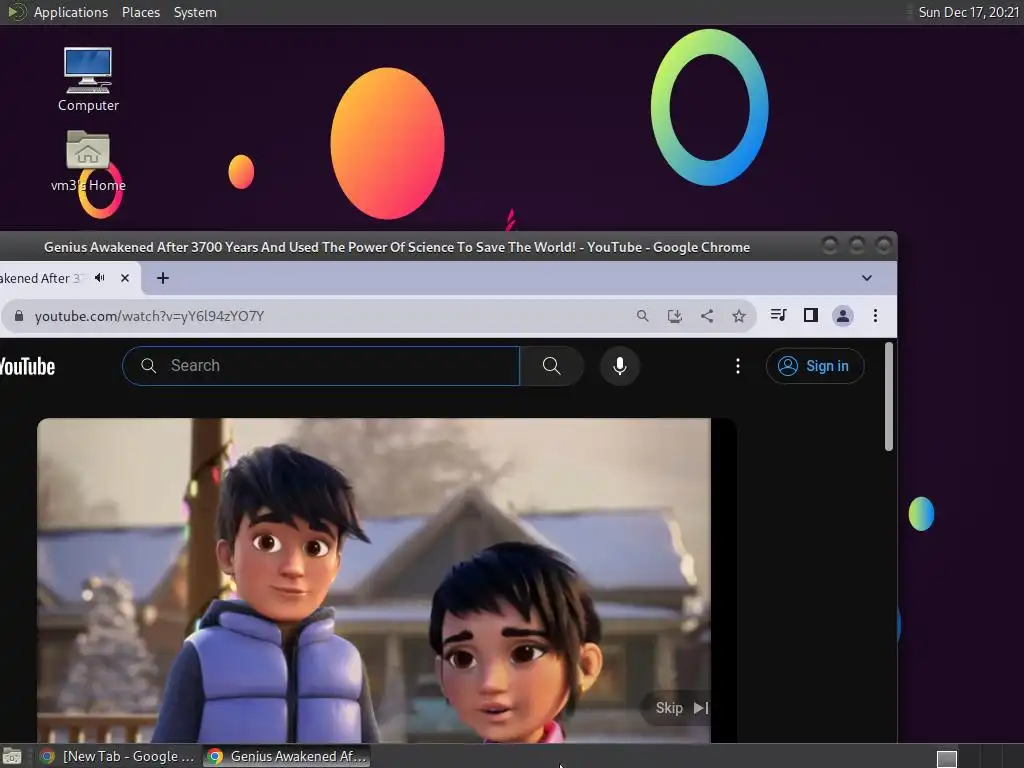This screenshot has width=1024, height=768.
Task: Open the Applications menu
Action: 71,12
